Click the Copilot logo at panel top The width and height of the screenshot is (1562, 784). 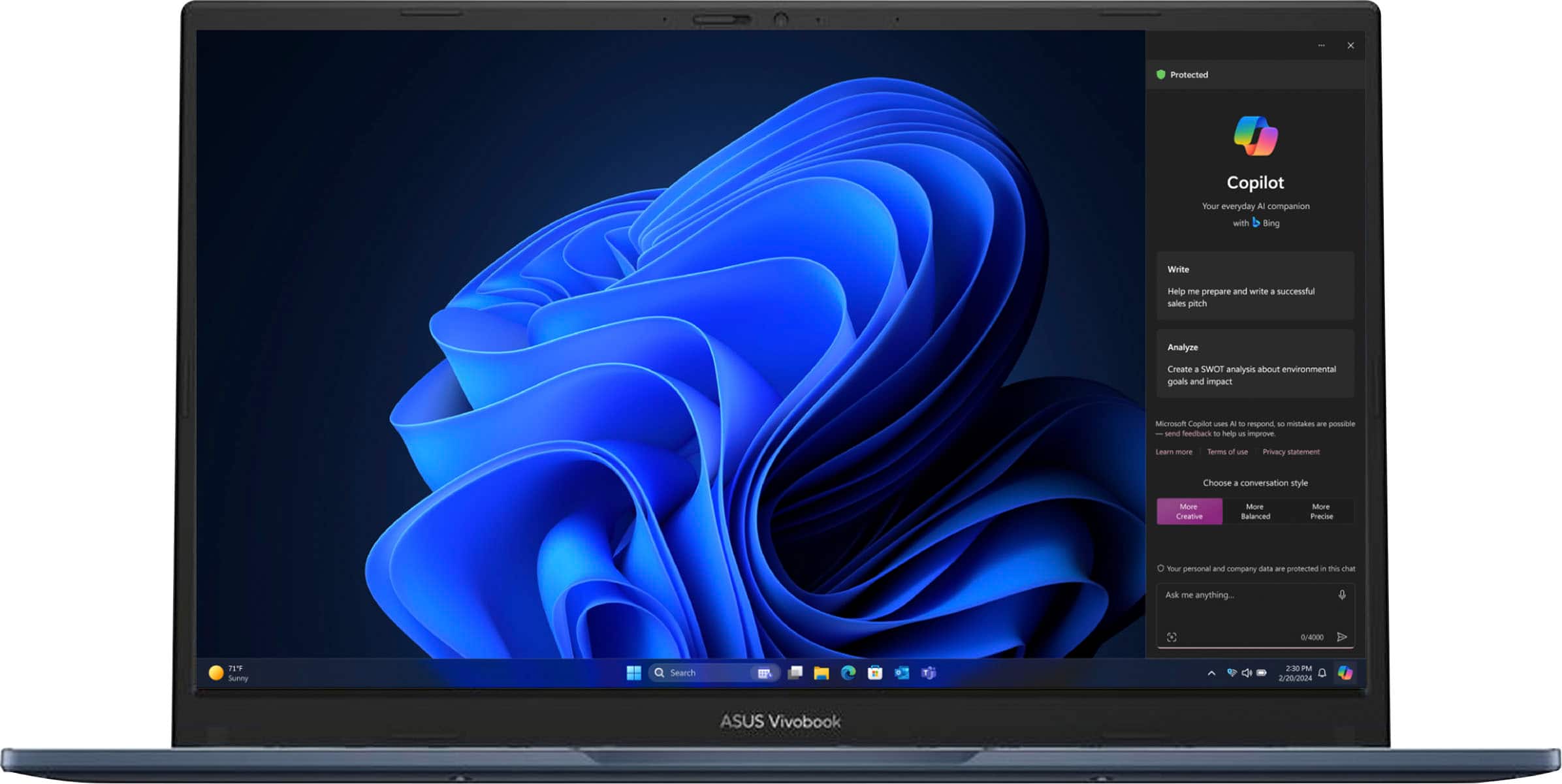point(1254,136)
